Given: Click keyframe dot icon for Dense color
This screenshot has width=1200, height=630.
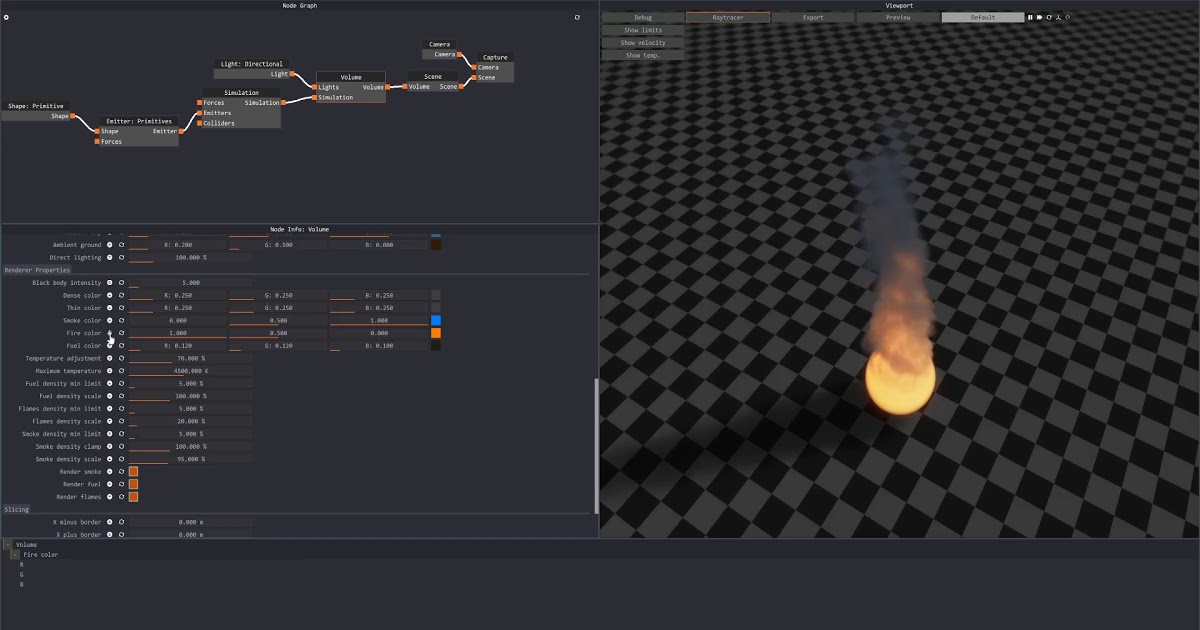Looking at the screenshot, I should pyautogui.click(x=110, y=295).
